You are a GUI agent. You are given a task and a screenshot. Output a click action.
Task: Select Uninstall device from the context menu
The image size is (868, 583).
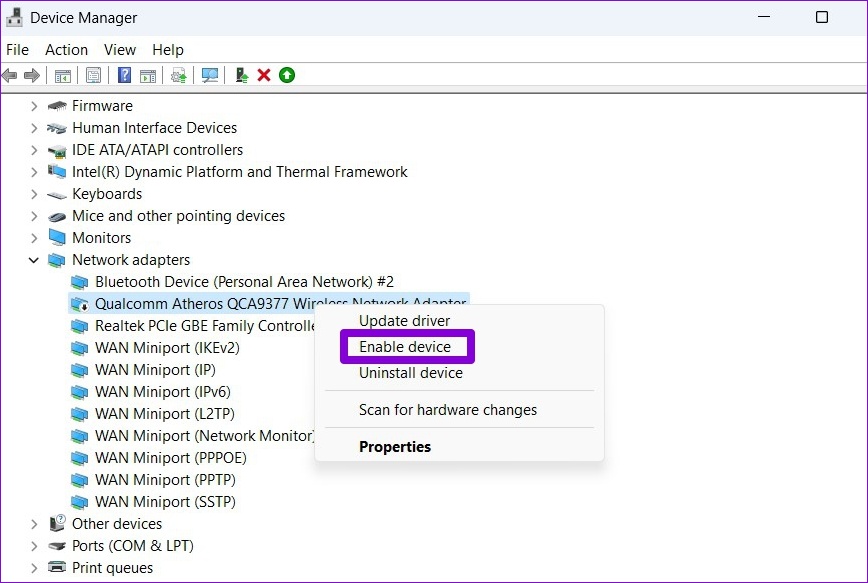(411, 373)
